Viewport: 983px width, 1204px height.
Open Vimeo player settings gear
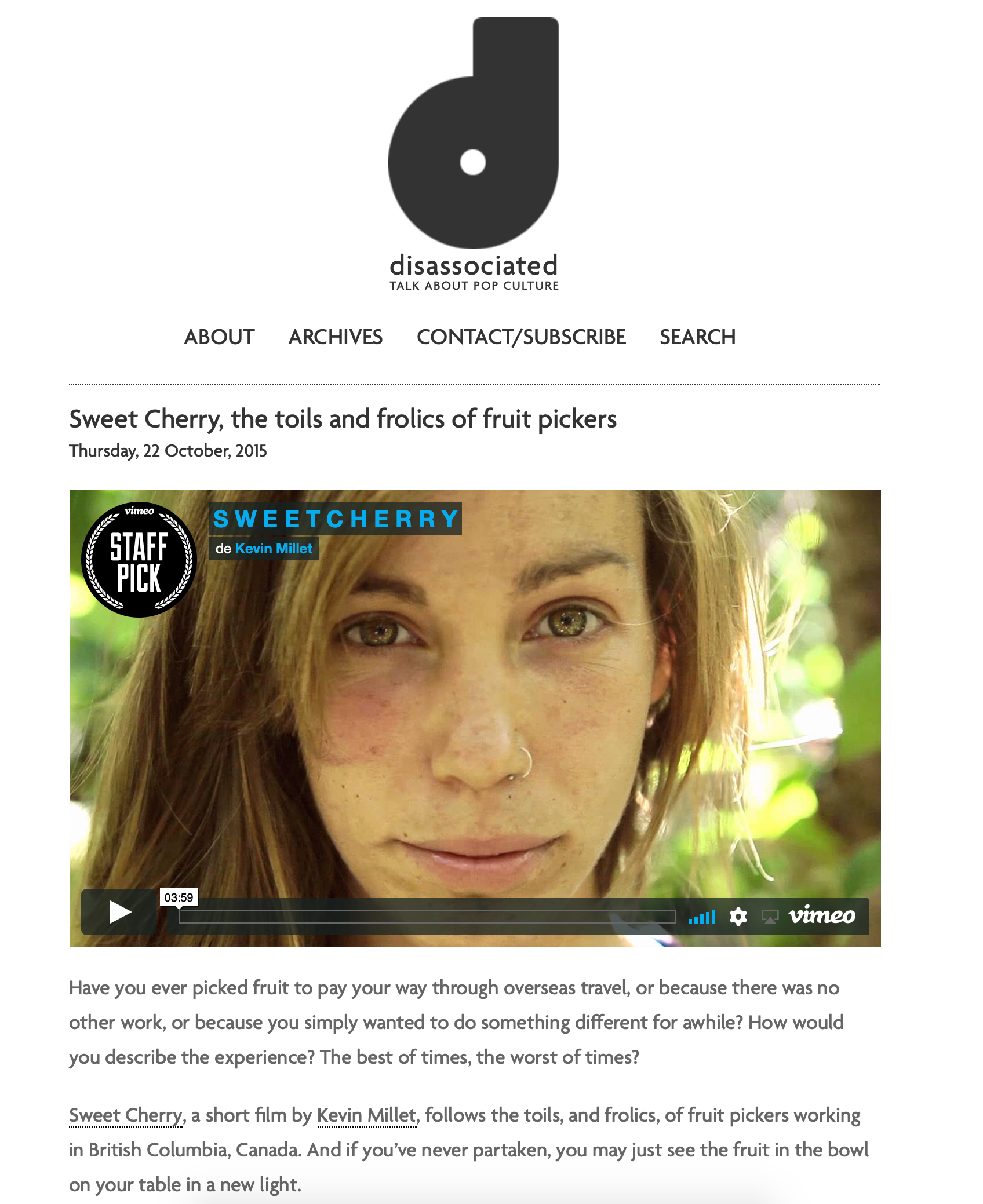click(x=738, y=917)
